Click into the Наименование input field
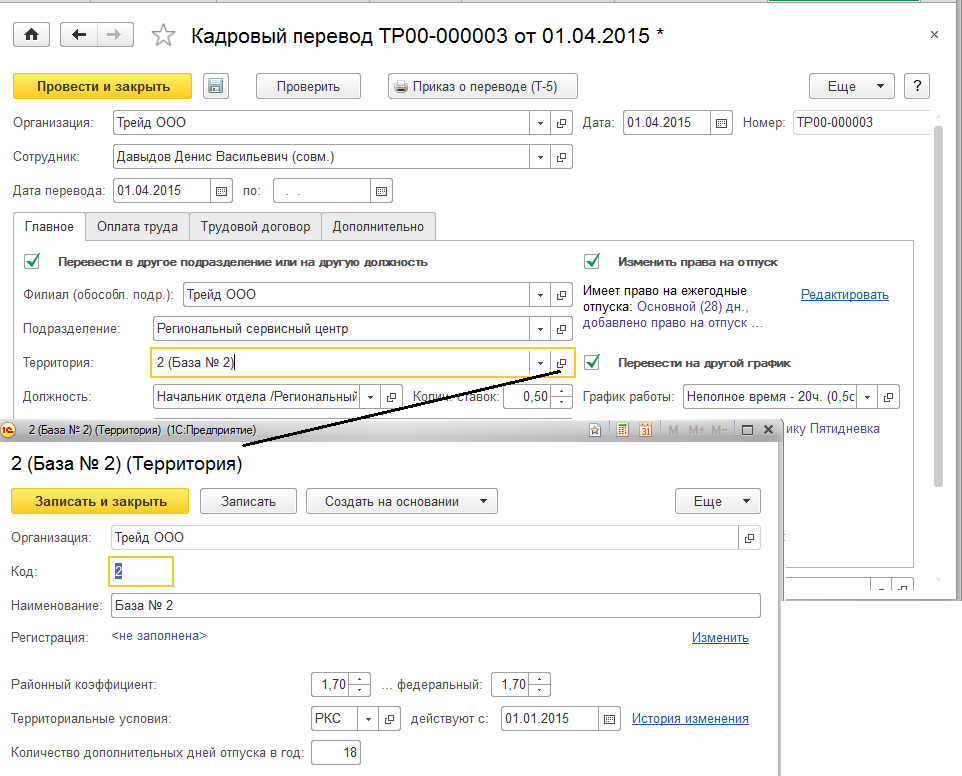 coord(434,606)
